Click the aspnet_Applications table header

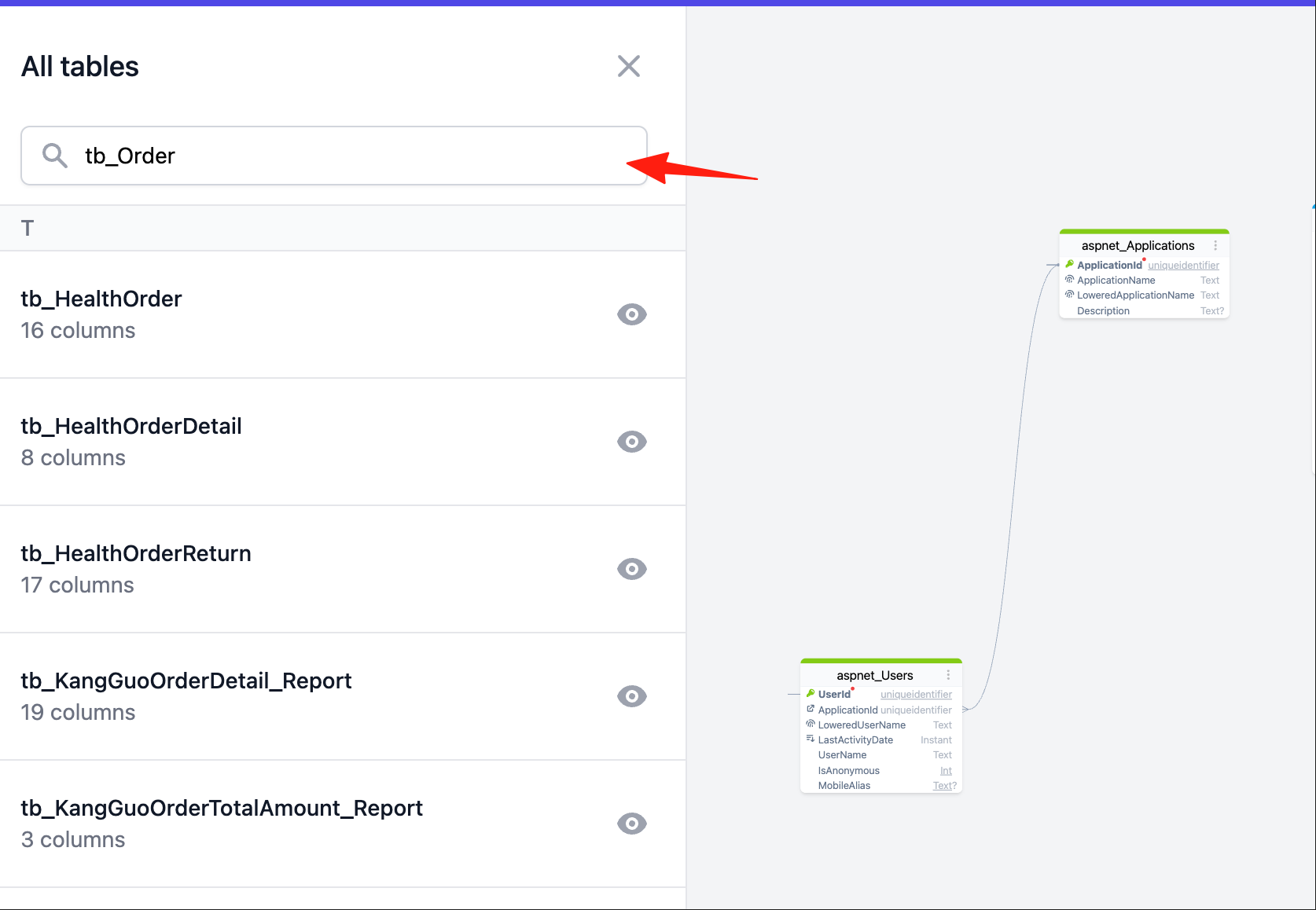(x=1138, y=246)
